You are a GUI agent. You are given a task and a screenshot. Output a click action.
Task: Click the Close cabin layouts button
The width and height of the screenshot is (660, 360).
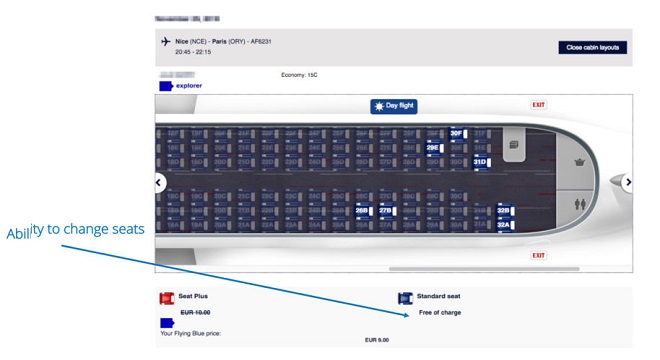click(x=593, y=48)
